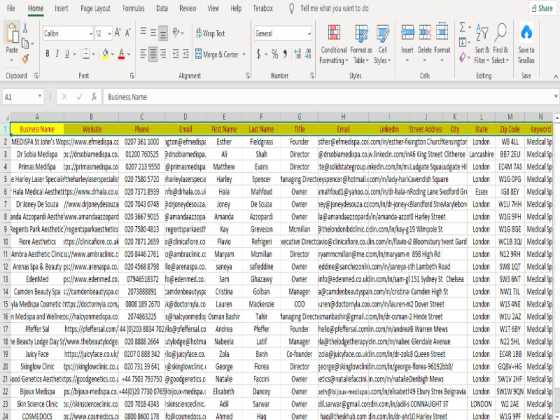Collapse the ribbon with arrow

(555, 76)
